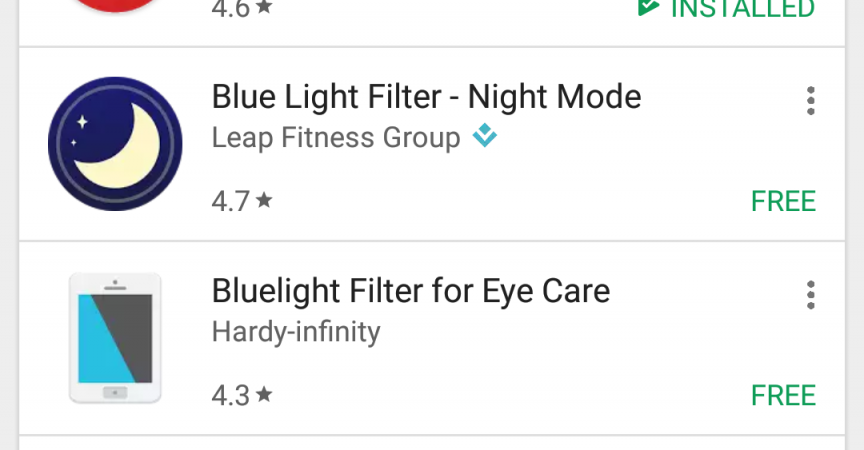Tap the star beside the 4.3 rating

(x=264, y=394)
